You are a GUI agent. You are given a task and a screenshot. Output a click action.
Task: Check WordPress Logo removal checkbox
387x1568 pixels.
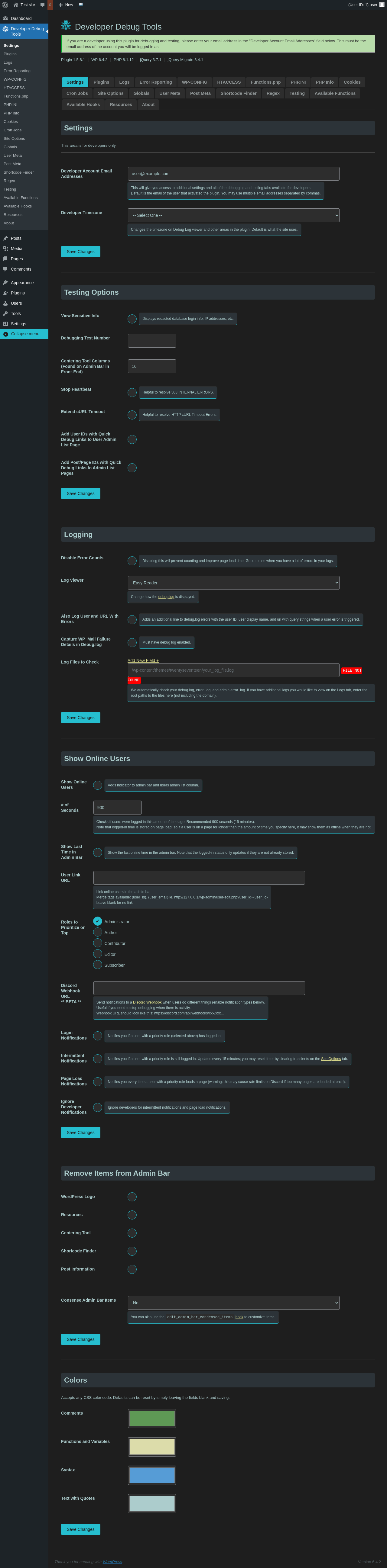coord(132,1197)
